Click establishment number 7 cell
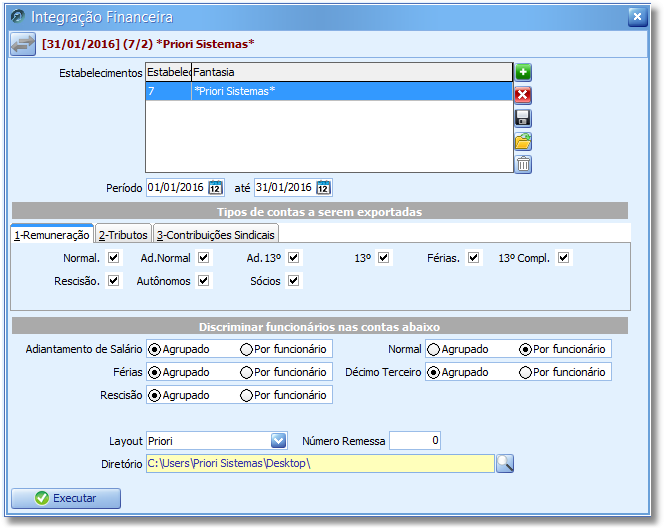665x531 pixels. [x=168, y=91]
